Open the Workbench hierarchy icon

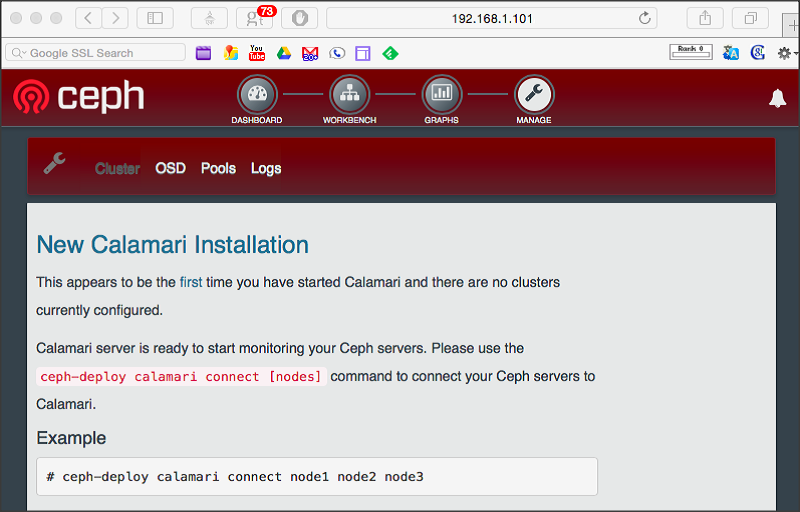[x=349, y=94]
